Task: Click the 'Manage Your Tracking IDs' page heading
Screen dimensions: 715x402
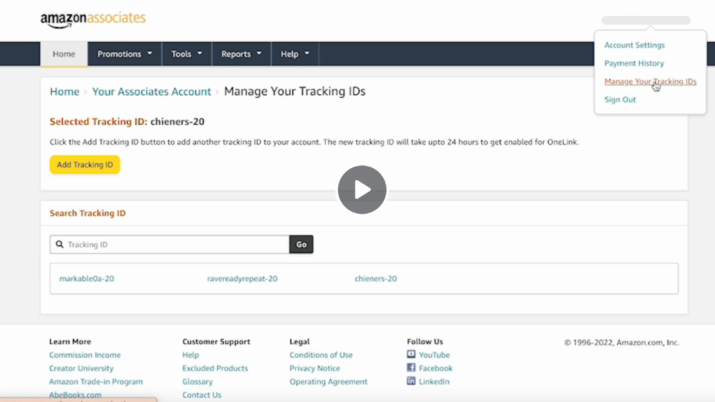Action: (x=295, y=91)
